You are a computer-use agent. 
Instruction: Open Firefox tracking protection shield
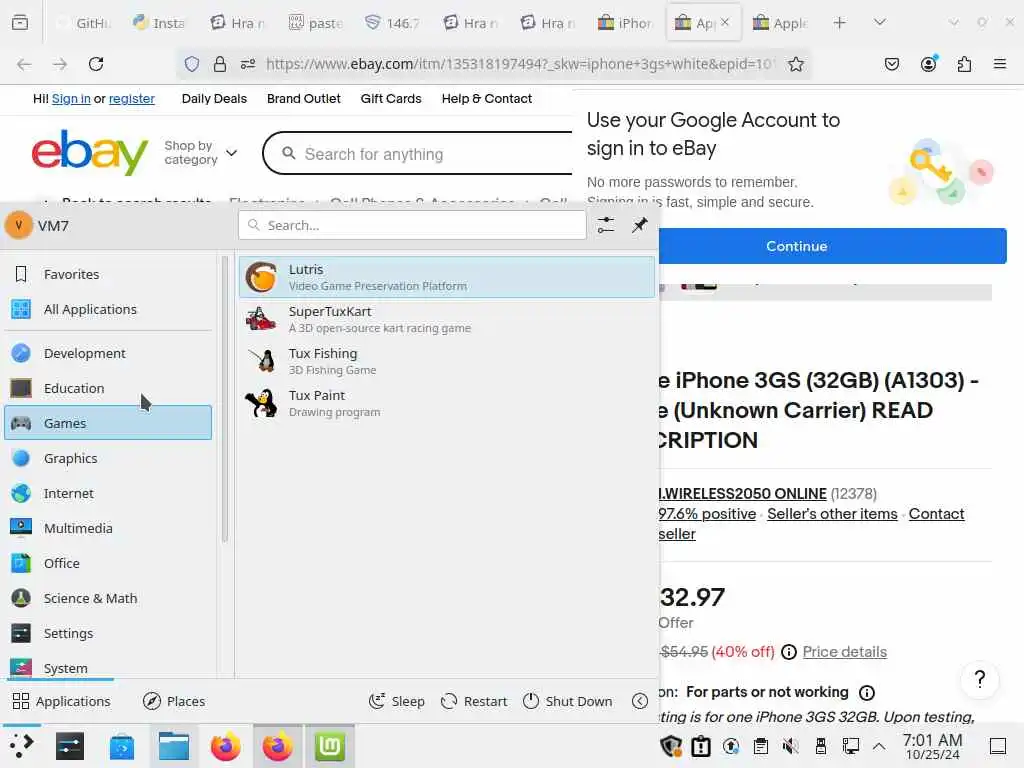pyautogui.click(x=191, y=64)
